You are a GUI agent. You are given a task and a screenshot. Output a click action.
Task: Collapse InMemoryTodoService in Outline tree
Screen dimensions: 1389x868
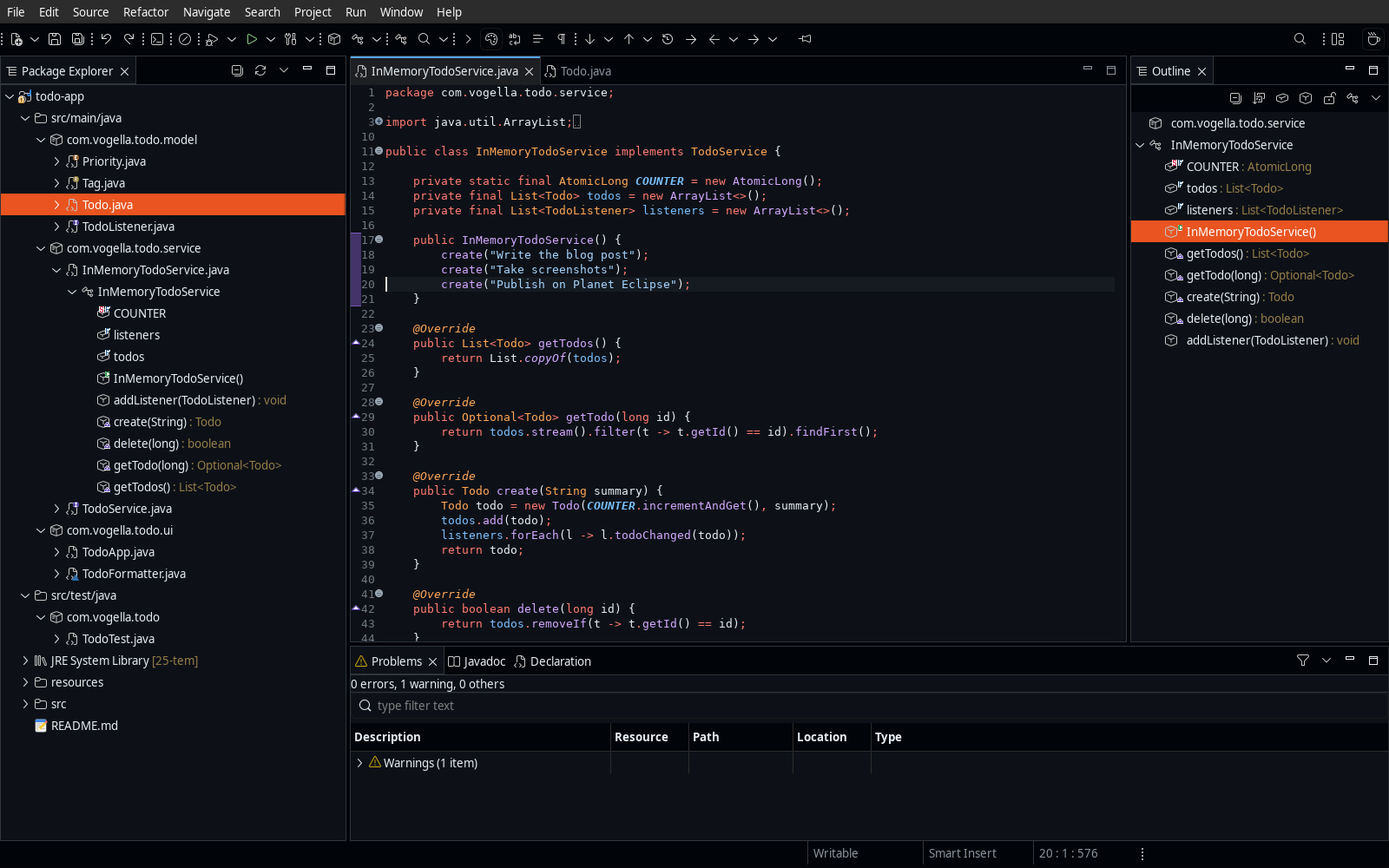pos(1140,145)
